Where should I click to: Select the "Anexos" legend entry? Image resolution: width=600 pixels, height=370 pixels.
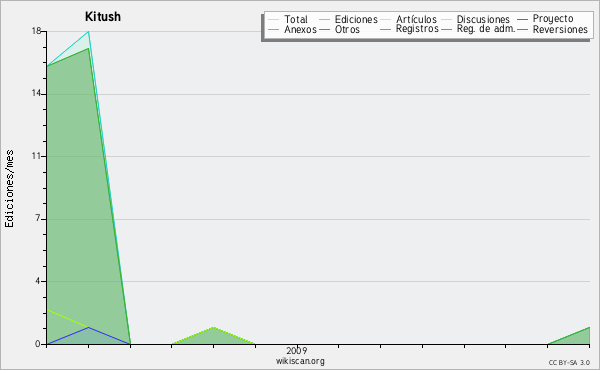click(x=300, y=29)
